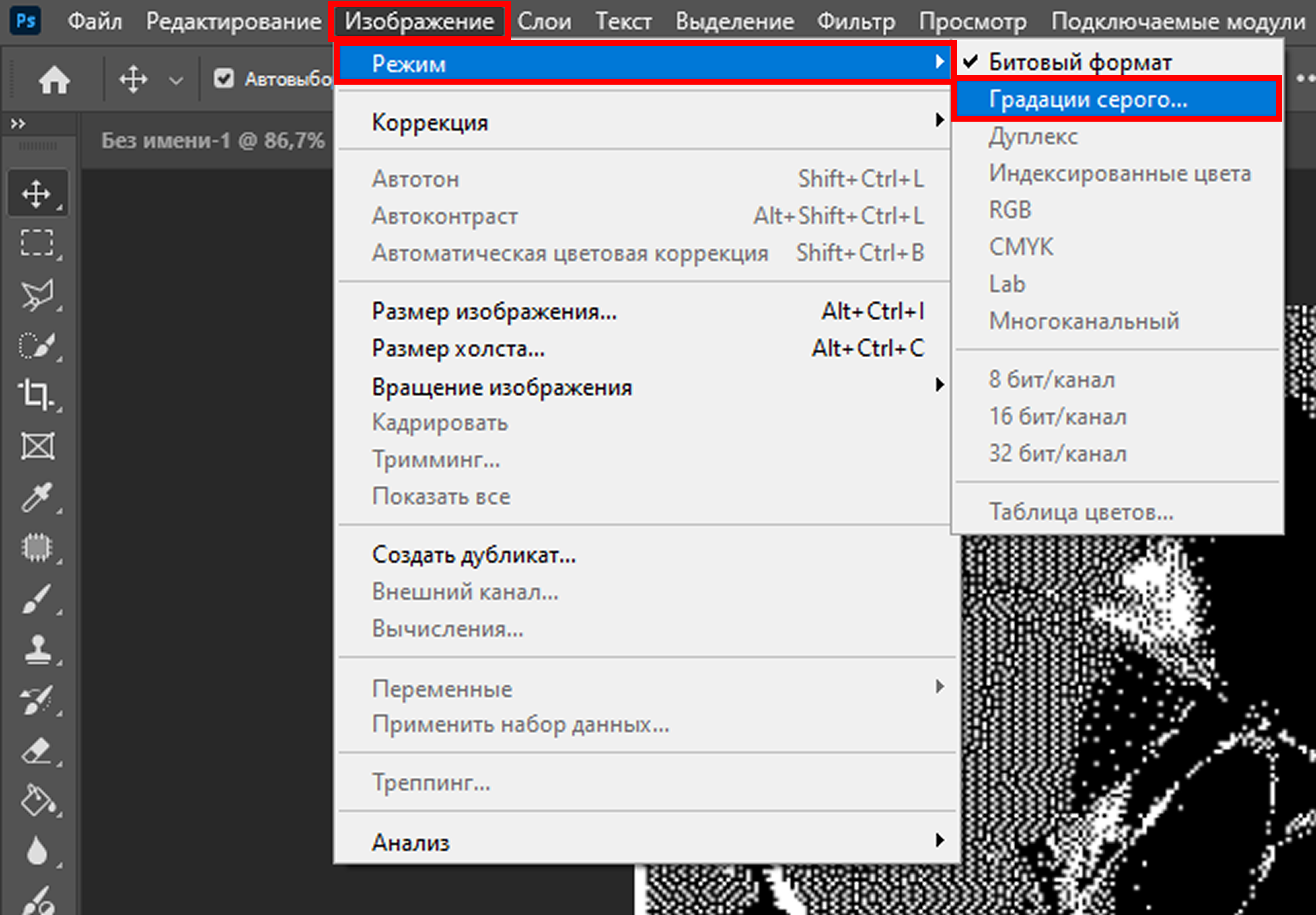Screen dimensions: 1316x915
Task: Expand the toolbar with the double-arrow
Action: click(x=18, y=123)
